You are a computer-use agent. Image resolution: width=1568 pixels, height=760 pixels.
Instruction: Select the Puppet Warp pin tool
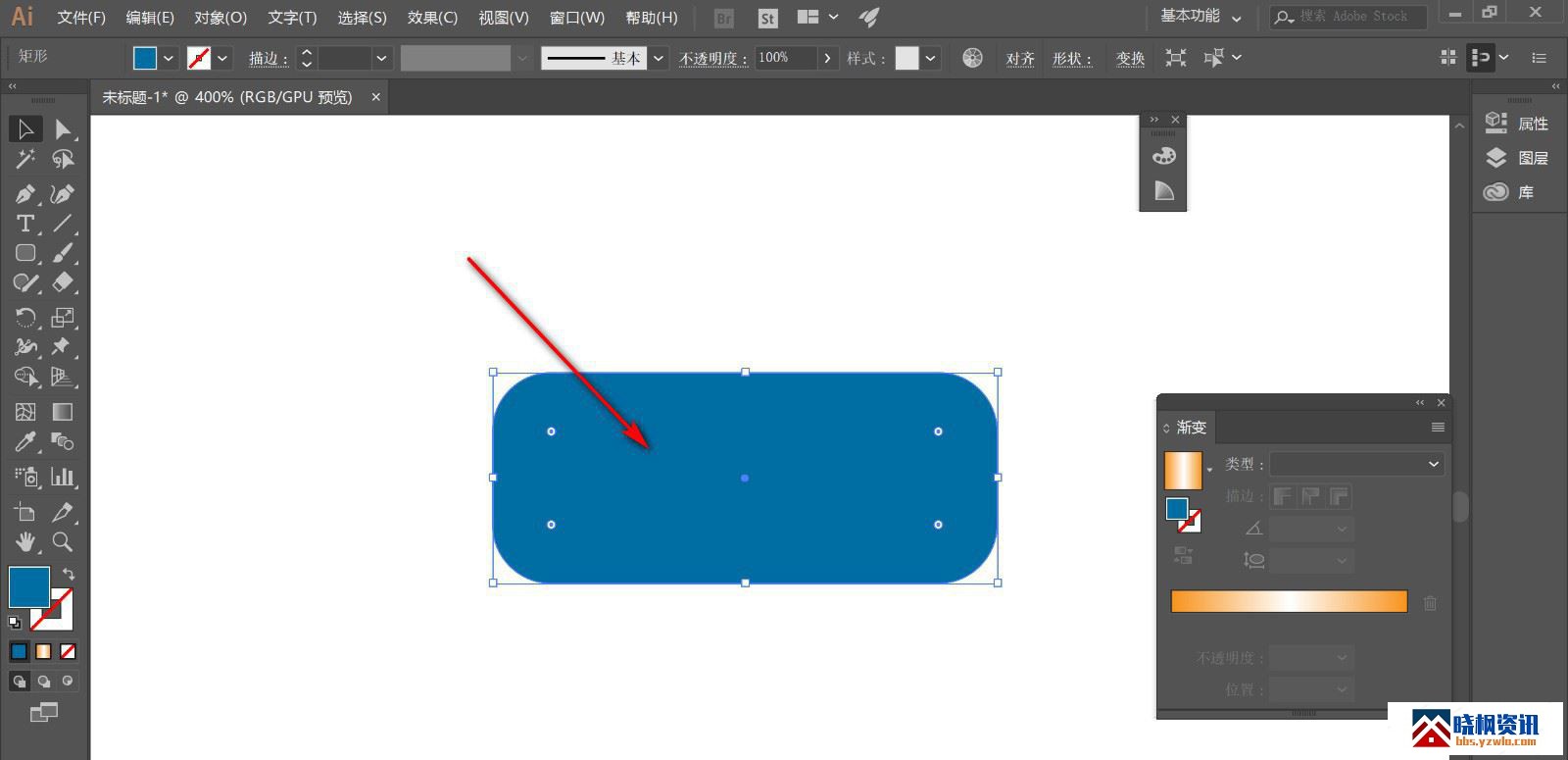(63, 346)
